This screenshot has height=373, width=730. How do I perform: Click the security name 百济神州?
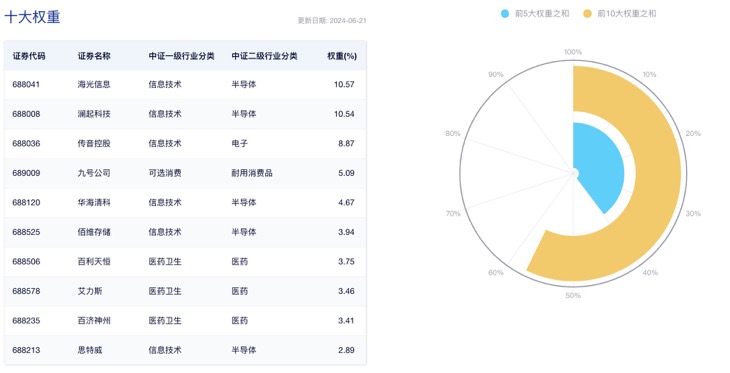[94, 321]
